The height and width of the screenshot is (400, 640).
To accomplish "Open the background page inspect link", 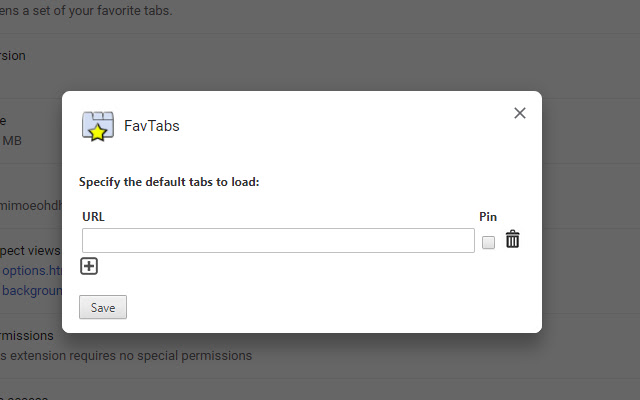I will [x=30, y=290].
